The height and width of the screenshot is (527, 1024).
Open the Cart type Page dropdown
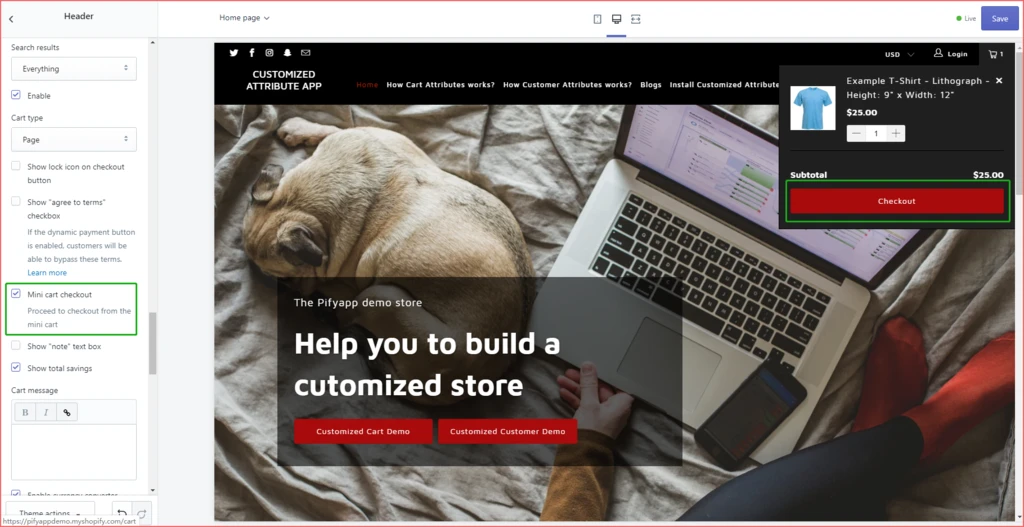click(74, 140)
